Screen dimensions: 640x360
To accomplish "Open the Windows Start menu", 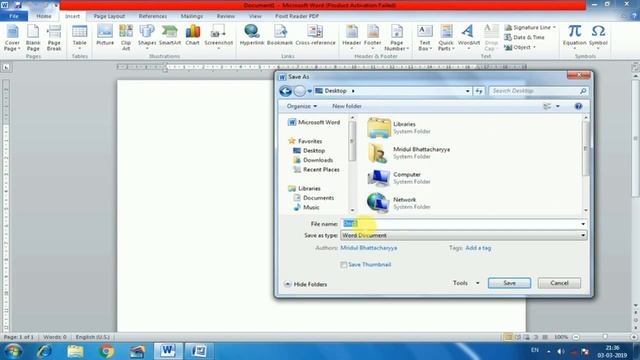I will (13, 351).
